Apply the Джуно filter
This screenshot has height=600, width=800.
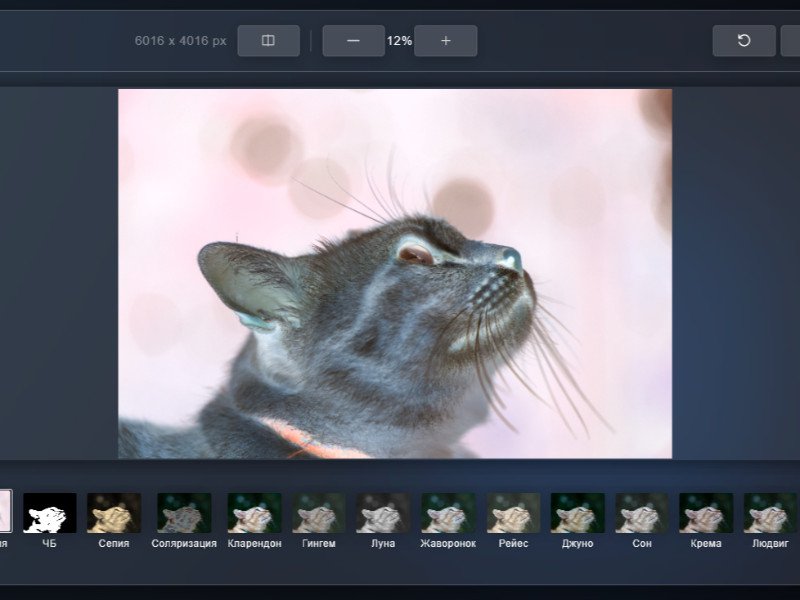[577, 513]
